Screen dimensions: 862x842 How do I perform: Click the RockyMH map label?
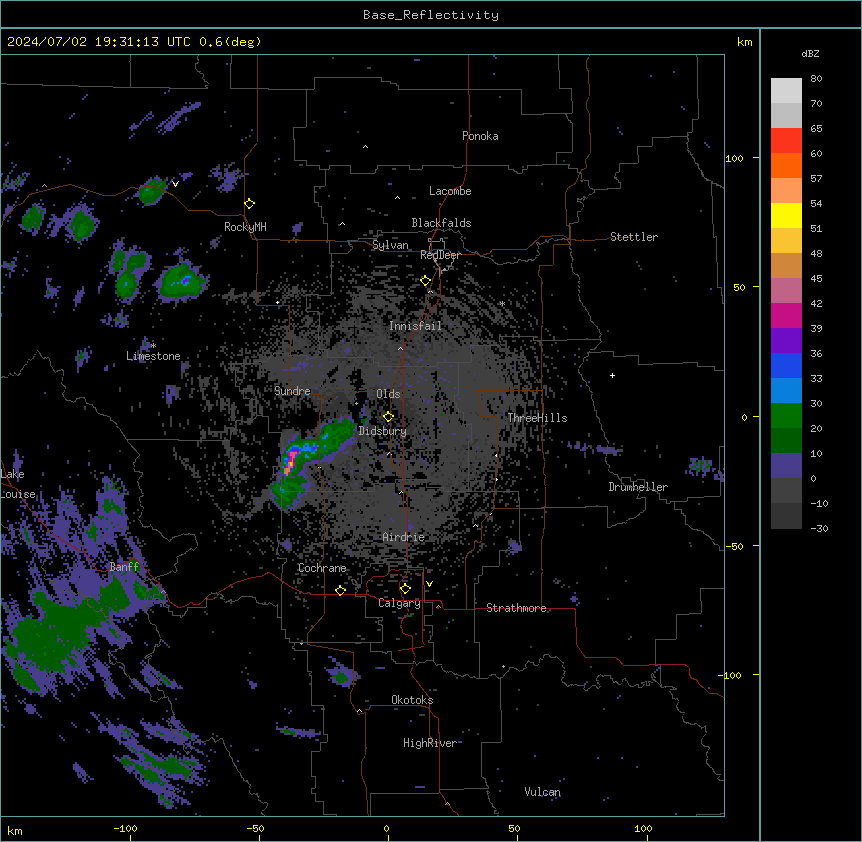coord(245,227)
